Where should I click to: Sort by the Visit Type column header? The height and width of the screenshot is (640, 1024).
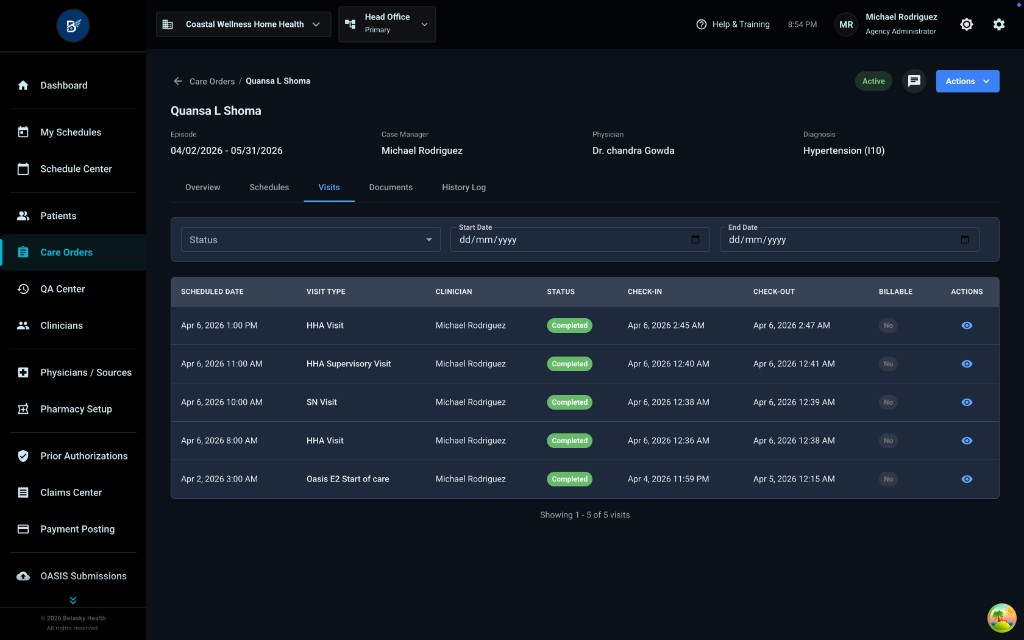[326, 292]
